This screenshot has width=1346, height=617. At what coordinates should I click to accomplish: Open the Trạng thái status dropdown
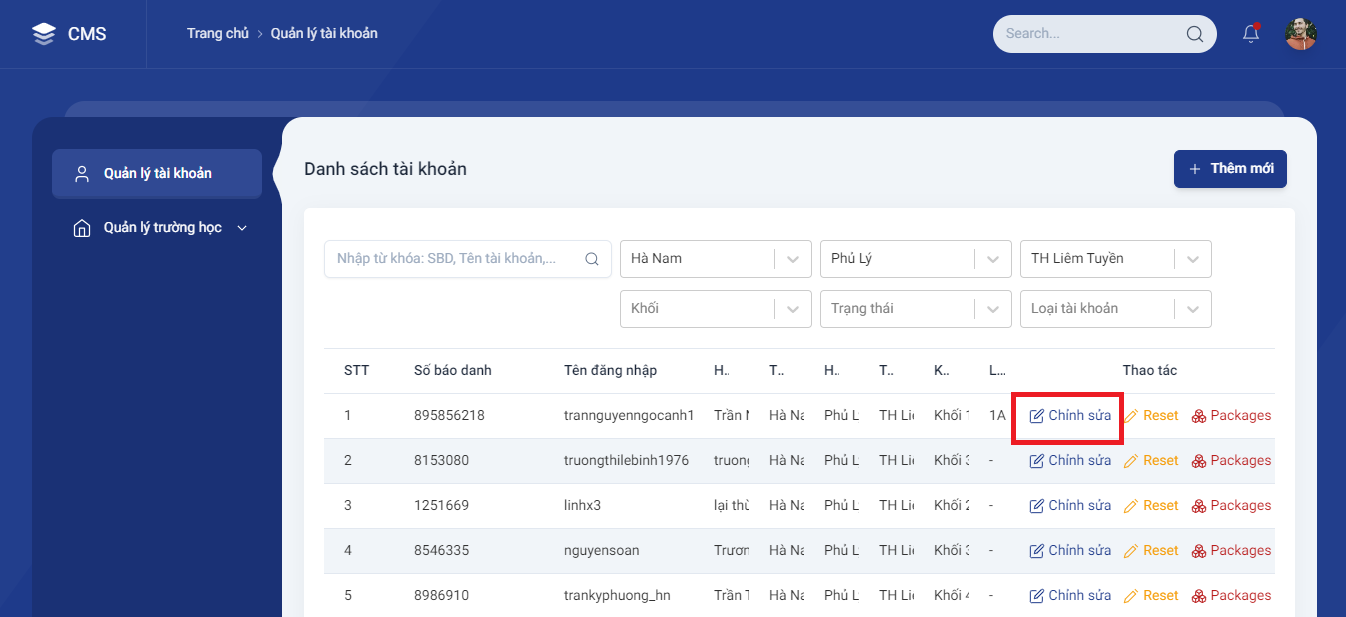coord(916,309)
